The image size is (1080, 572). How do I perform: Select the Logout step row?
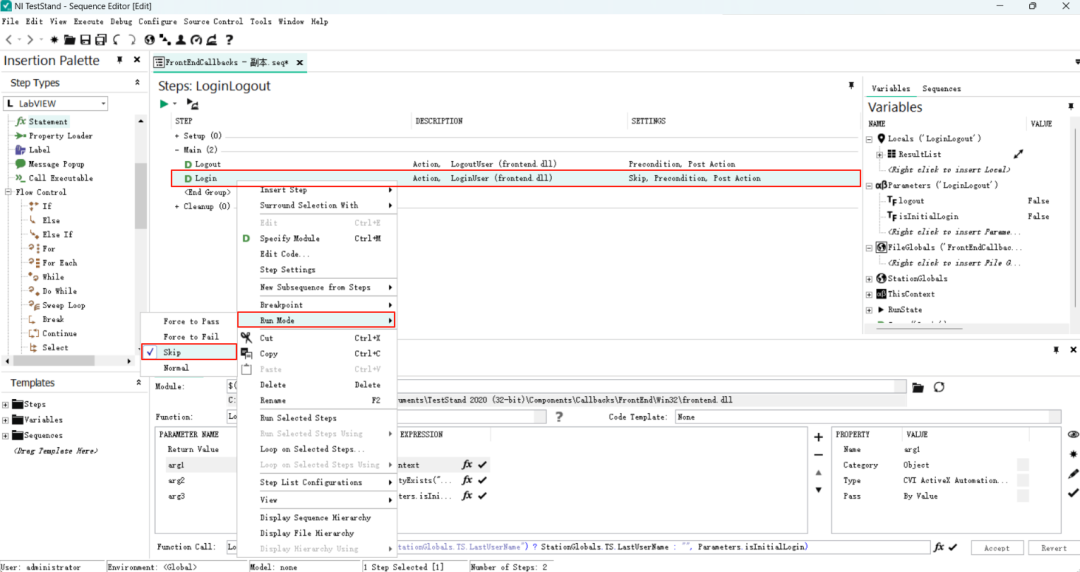[x=515, y=164]
